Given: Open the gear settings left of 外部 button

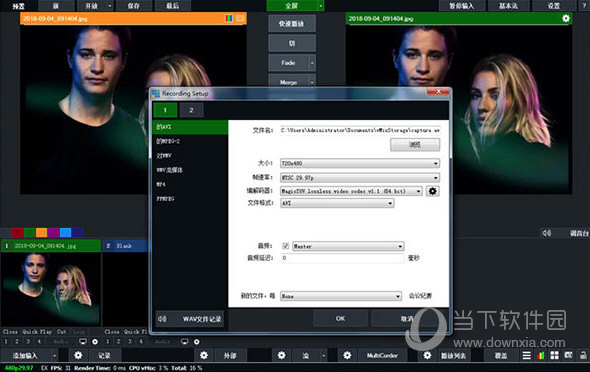Looking at the screenshot, I should click(x=204, y=355).
